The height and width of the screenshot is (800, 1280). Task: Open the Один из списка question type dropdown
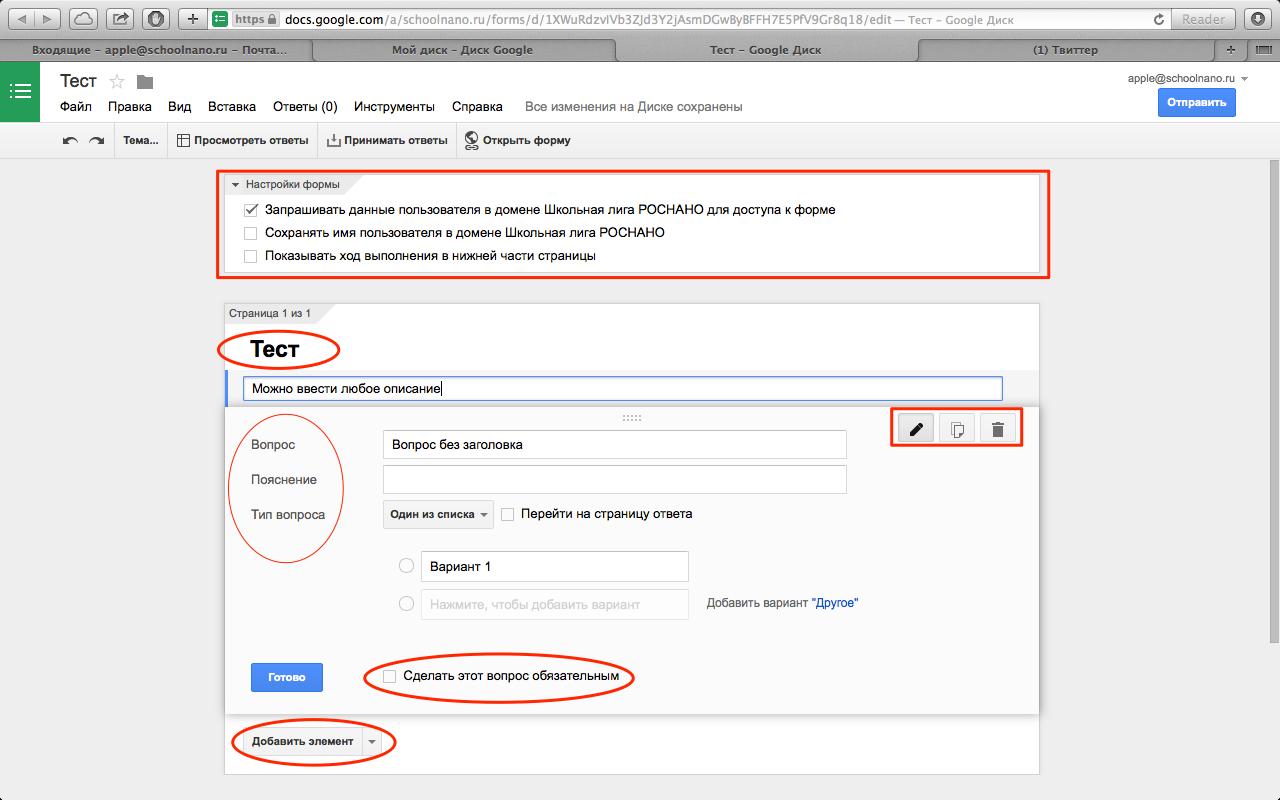439,514
